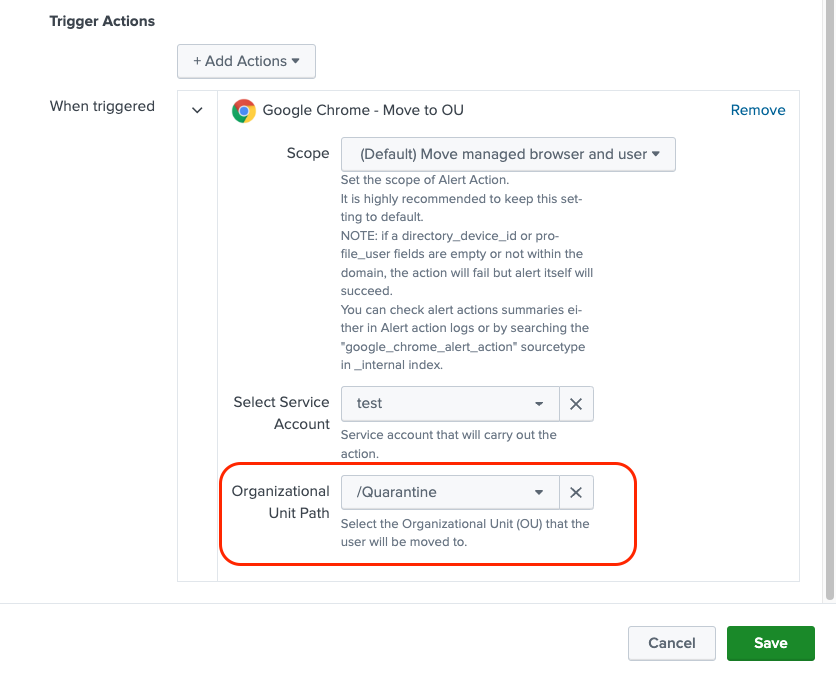Clear the /Quarantine OU path selection
Viewport: 836px width, 682px height.
coord(576,492)
